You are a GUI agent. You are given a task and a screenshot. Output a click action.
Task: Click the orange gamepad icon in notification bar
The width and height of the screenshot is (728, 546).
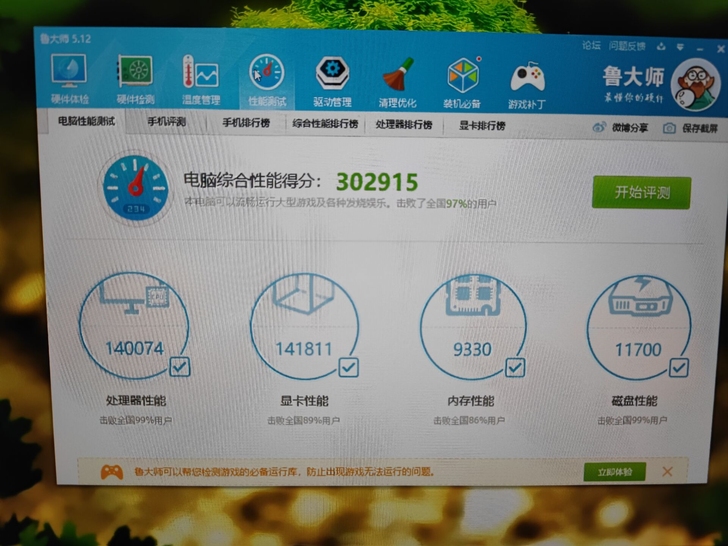pyautogui.click(x=112, y=472)
